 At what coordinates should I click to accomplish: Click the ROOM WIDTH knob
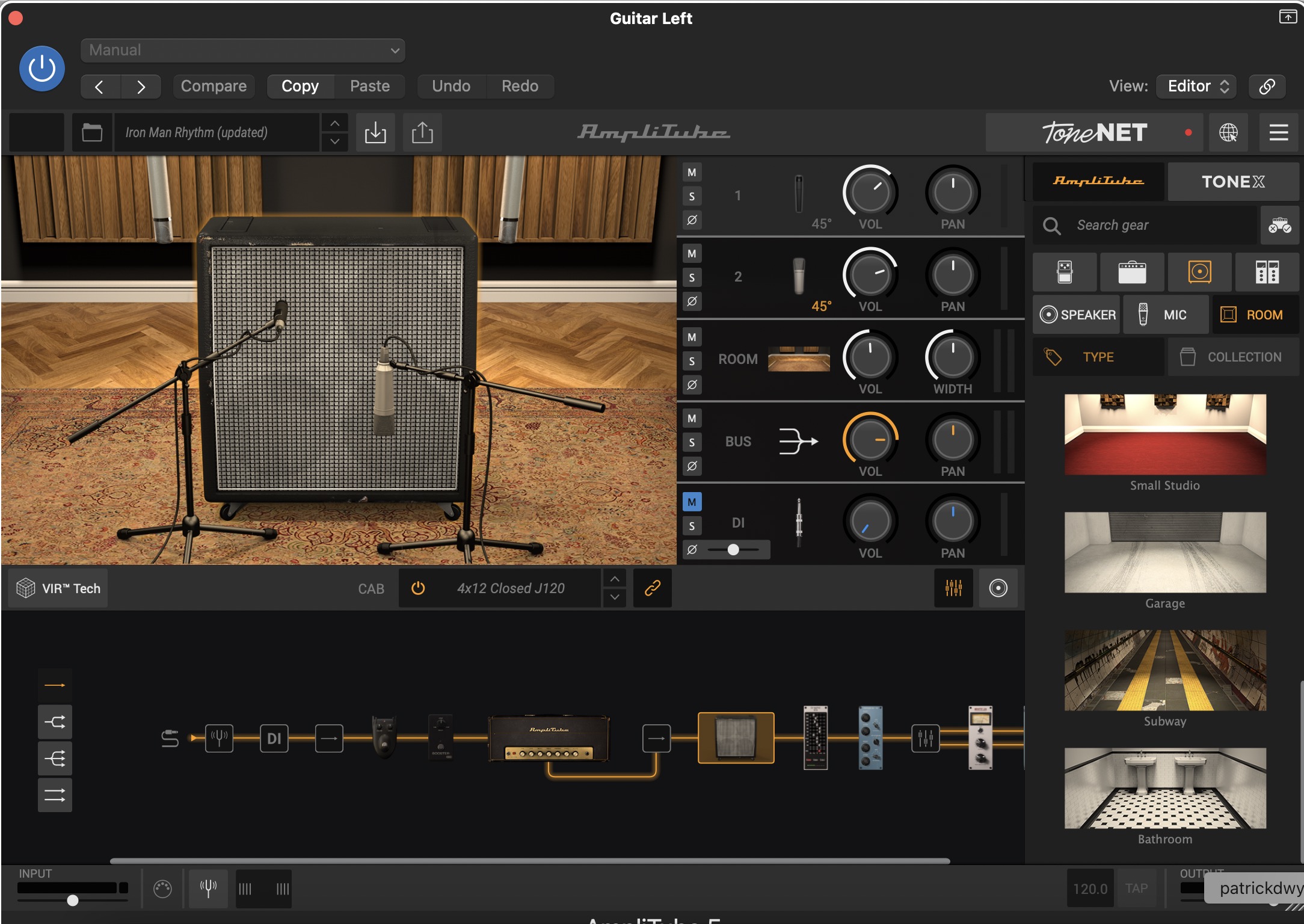[952, 357]
